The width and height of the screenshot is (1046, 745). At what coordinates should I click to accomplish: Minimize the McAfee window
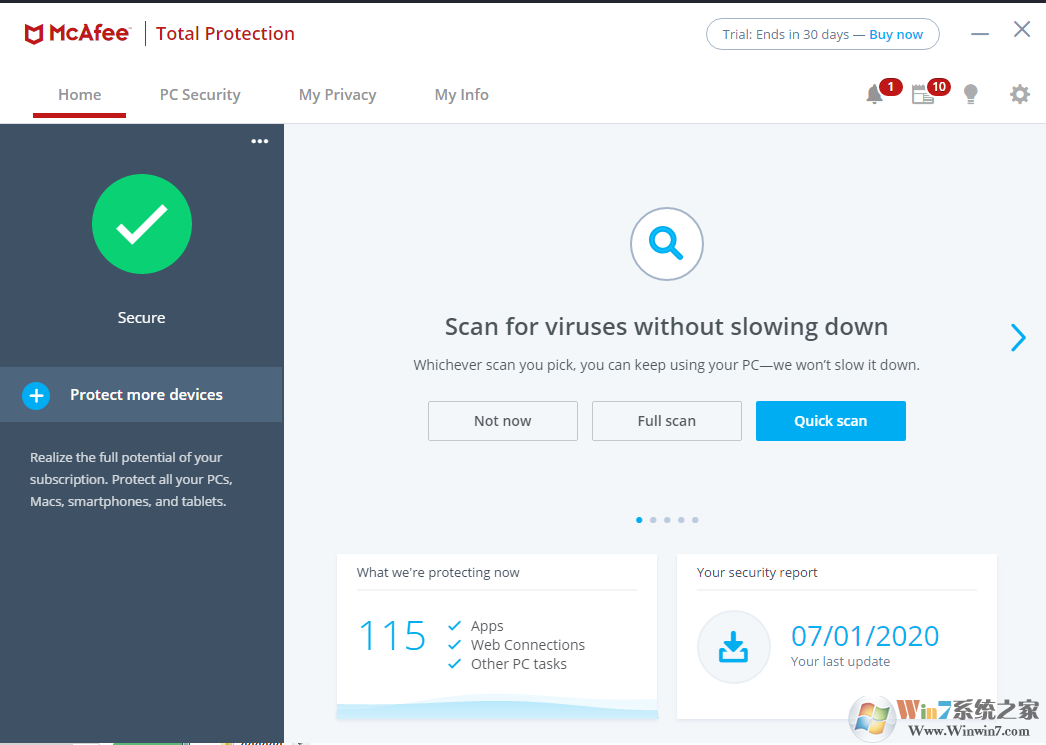[x=979, y=33]
